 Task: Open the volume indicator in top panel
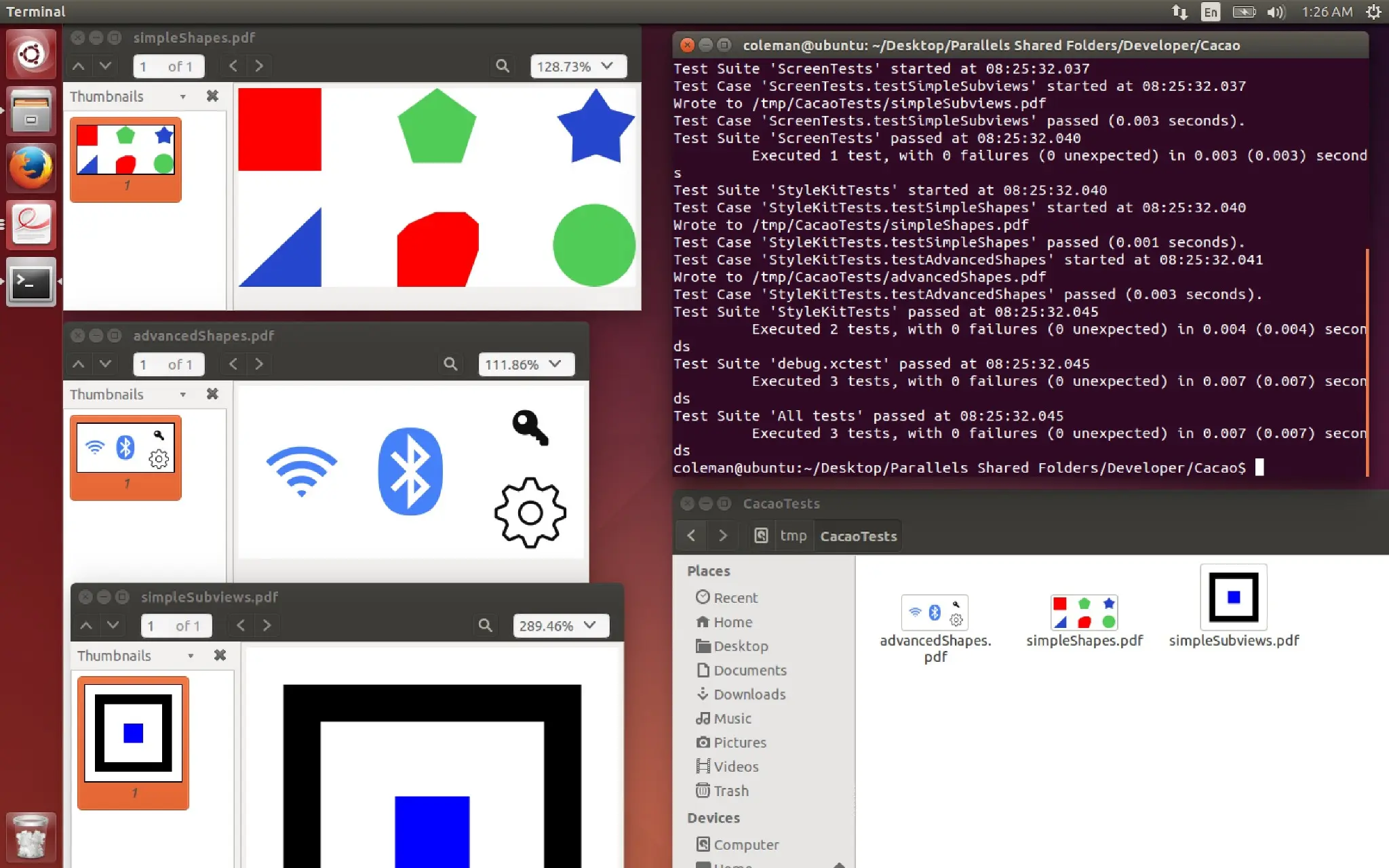pos(1276,12)
